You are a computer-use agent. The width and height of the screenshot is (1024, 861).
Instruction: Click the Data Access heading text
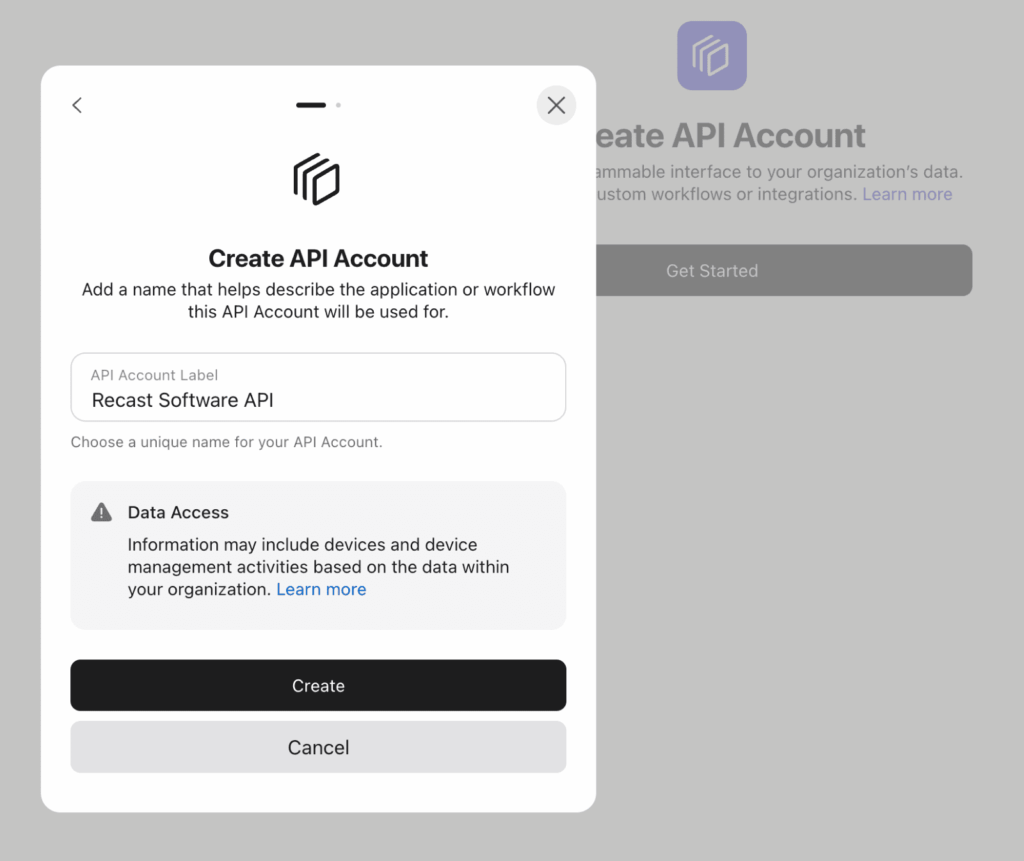click(x=178, y=512)
